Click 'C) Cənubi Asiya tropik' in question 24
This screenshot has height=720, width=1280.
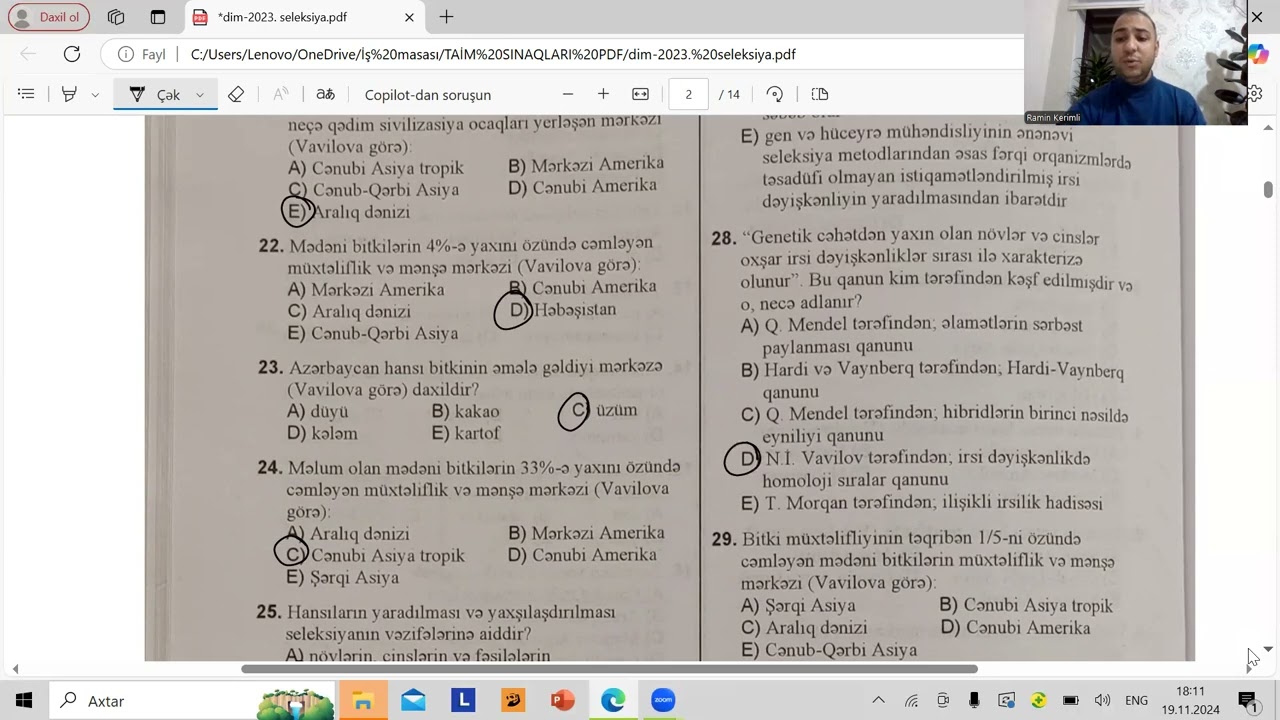click(x=375, y=555)
